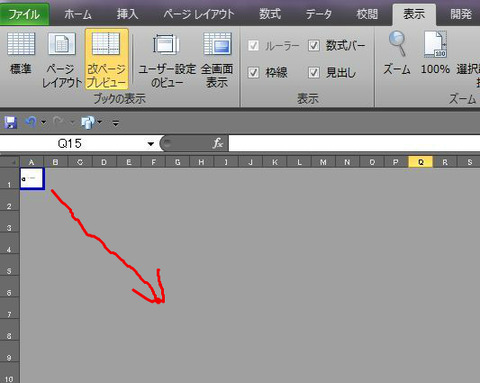Click the Redo arrow icon
Viewport: 480px width, 383px height.
click(x=58, y=122)
